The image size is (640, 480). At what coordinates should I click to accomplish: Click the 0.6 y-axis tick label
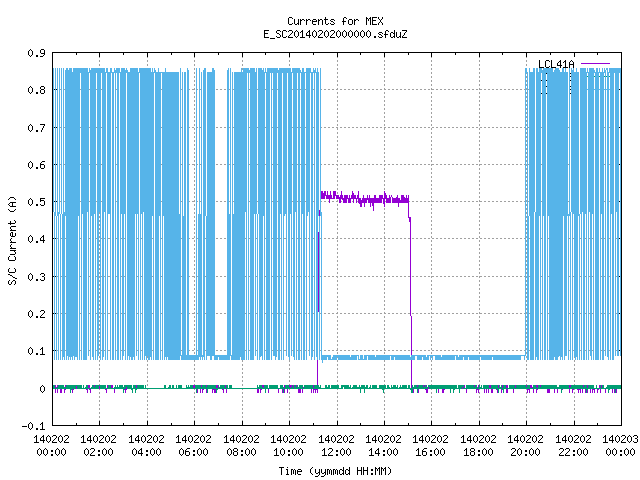[x=36, y=165]
